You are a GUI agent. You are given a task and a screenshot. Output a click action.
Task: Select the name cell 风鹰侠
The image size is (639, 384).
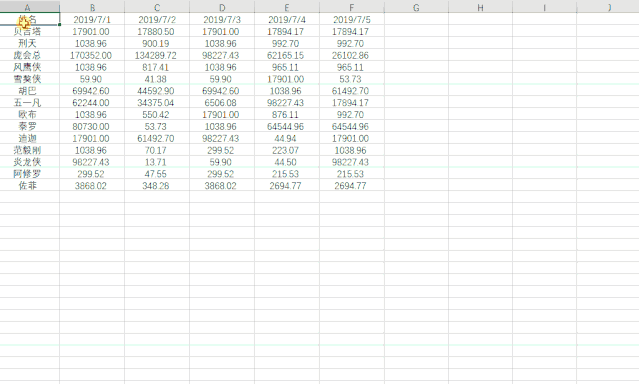point(30,67)
